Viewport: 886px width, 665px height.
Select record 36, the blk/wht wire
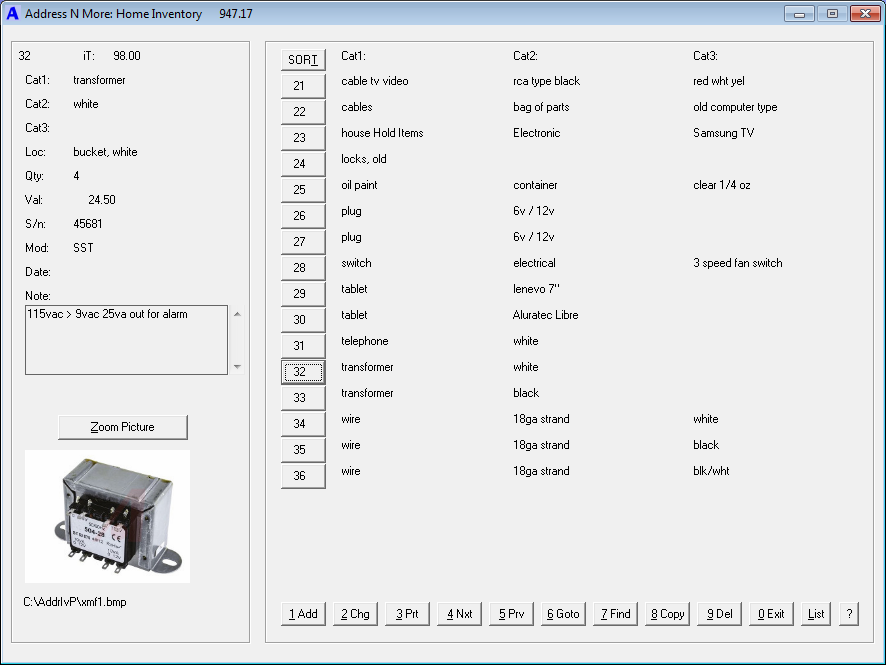303,475
